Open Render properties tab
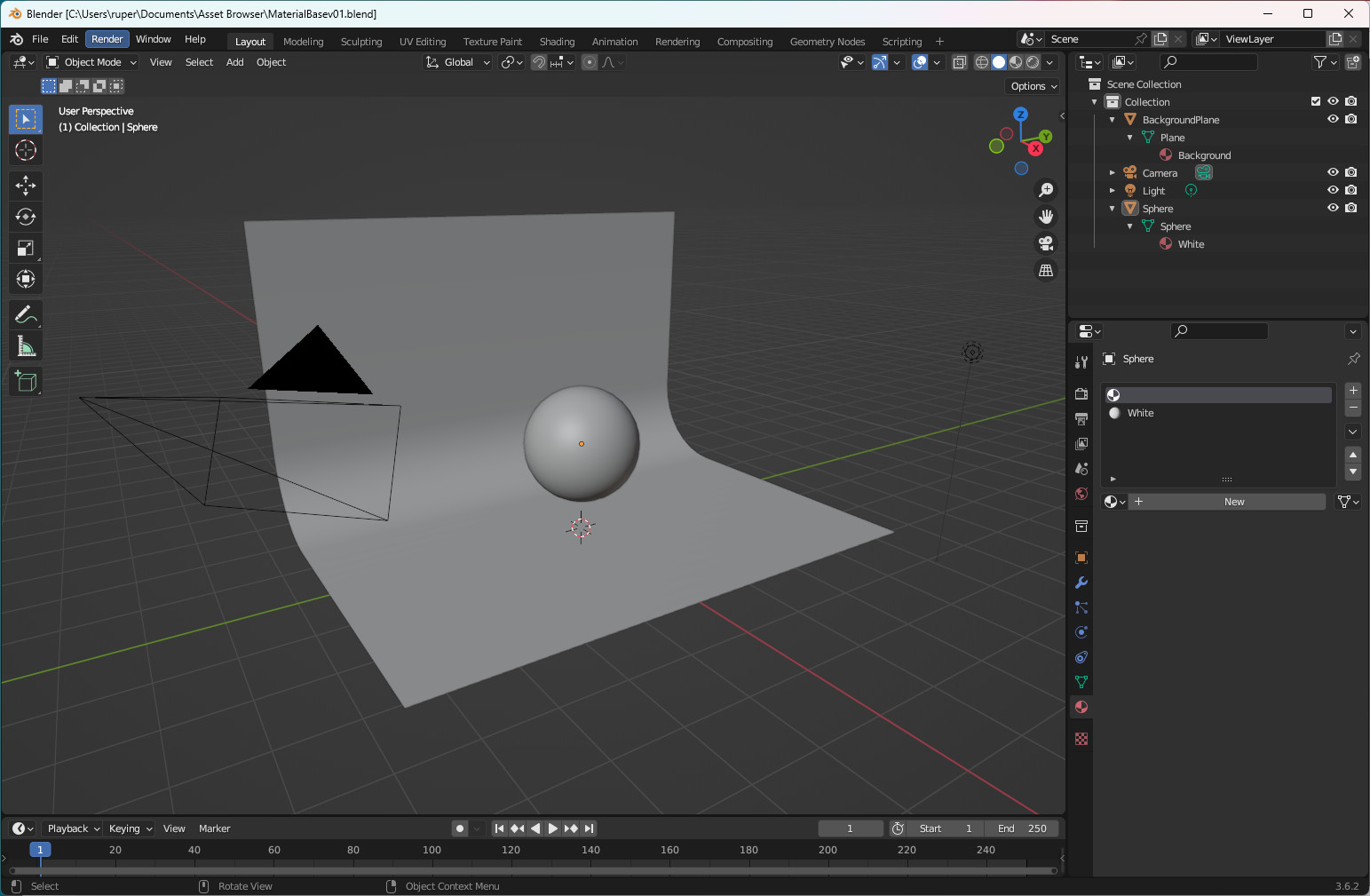The width and height of the screenshot is (1370, 896). pos(1081,393)
